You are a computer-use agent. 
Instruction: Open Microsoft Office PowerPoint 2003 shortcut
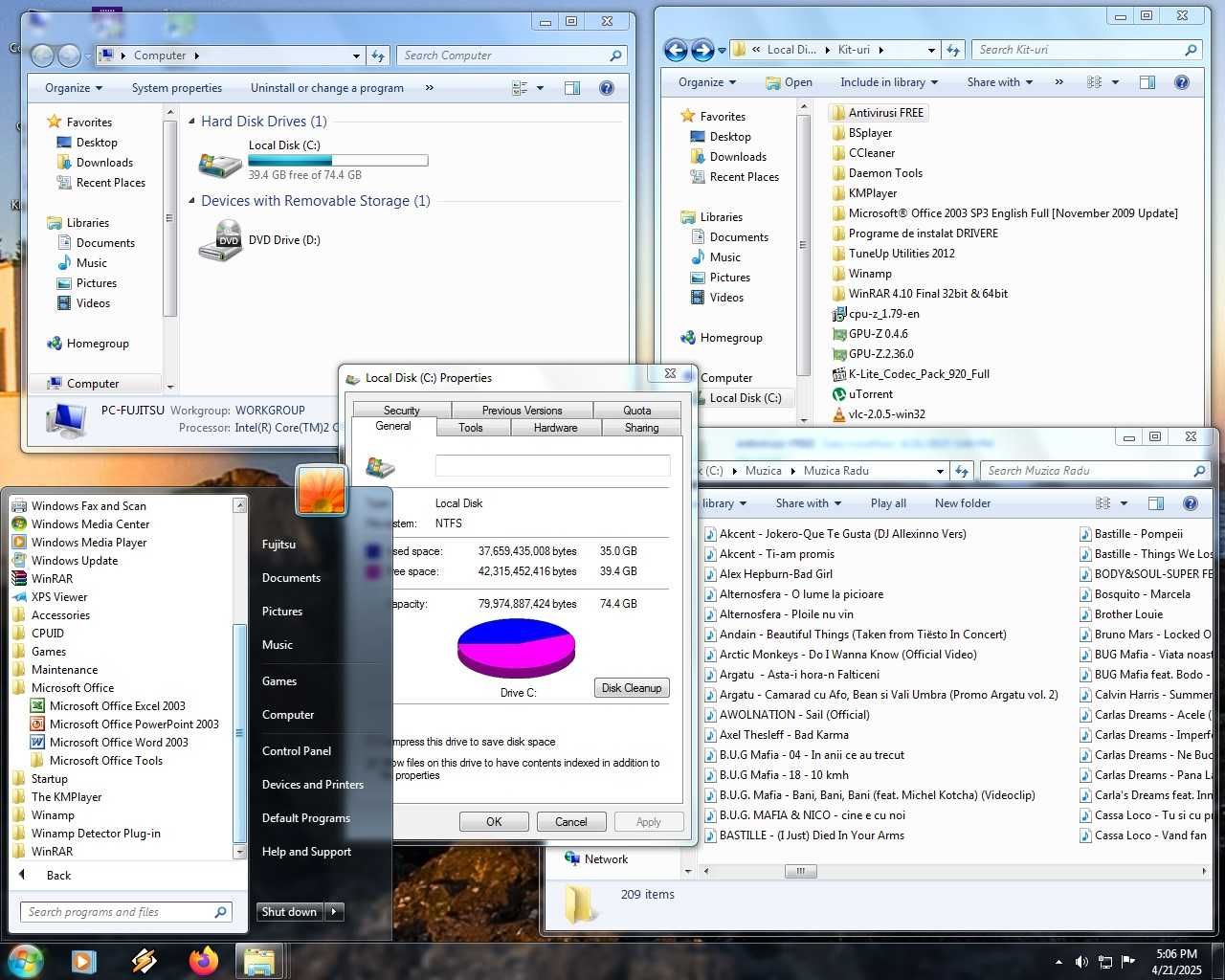click(124, 724)
